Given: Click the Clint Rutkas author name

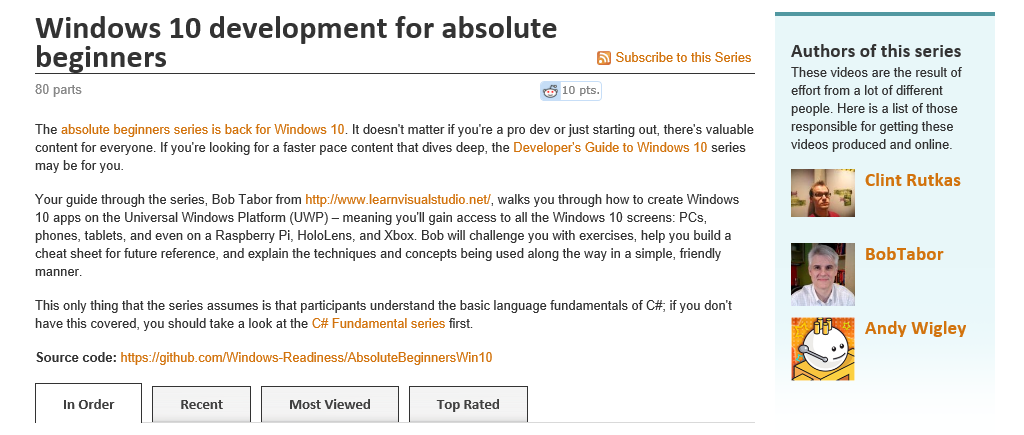Looking at the screenshot, I should click(x=910, y=181).
